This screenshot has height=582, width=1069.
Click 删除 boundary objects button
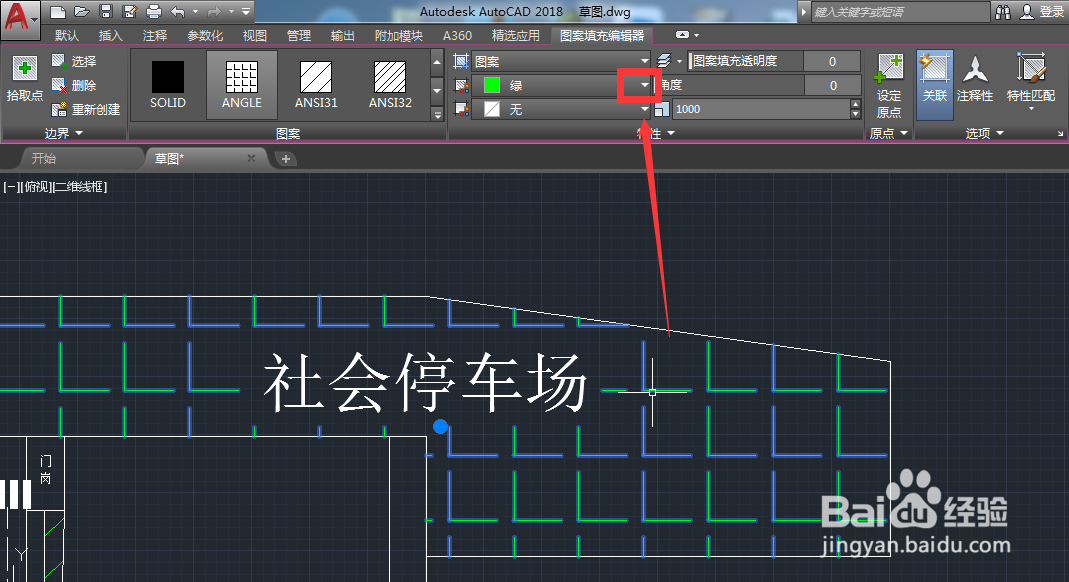[x=75, y=85]
